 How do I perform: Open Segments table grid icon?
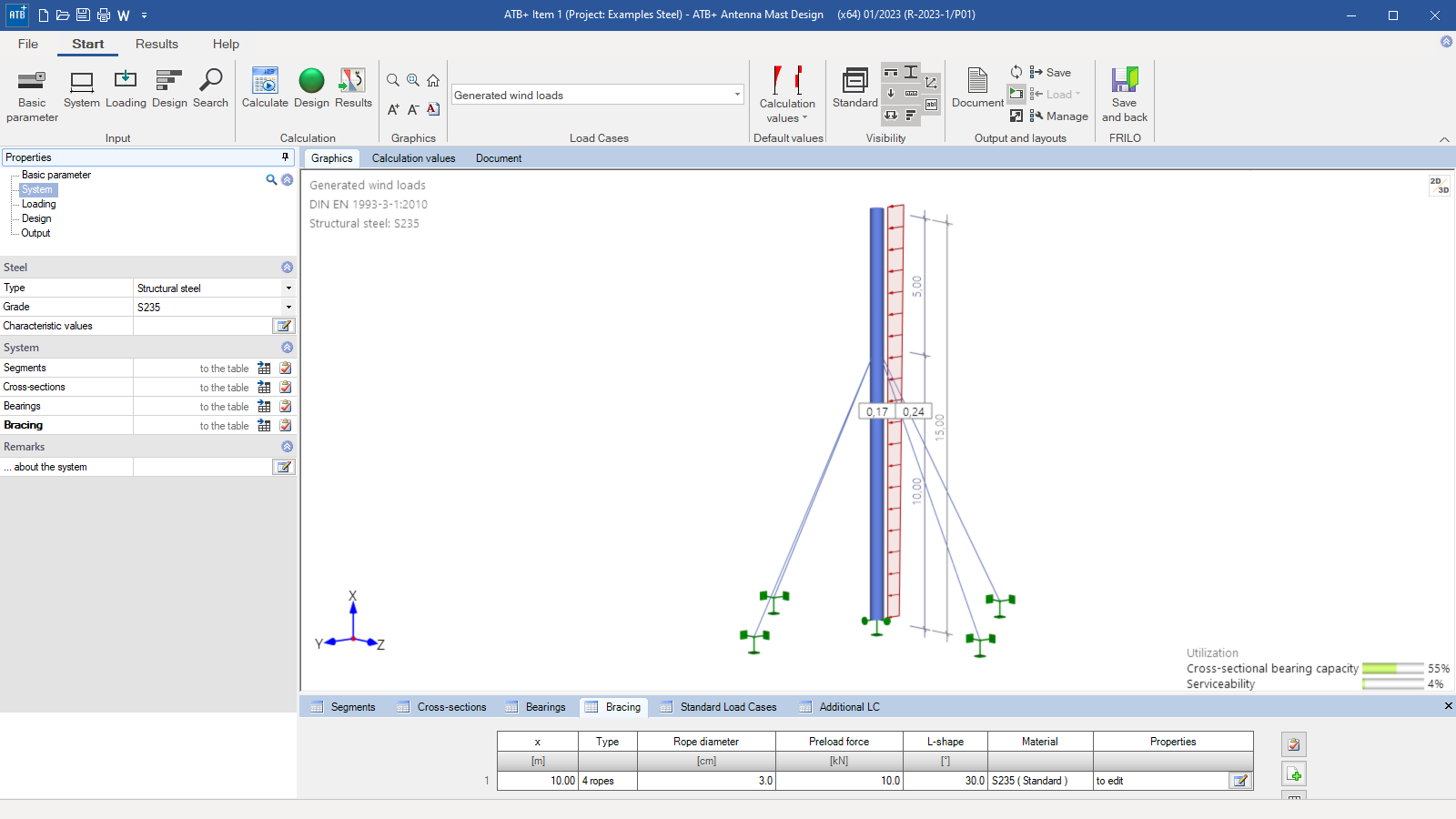click(x=264, y=369)
